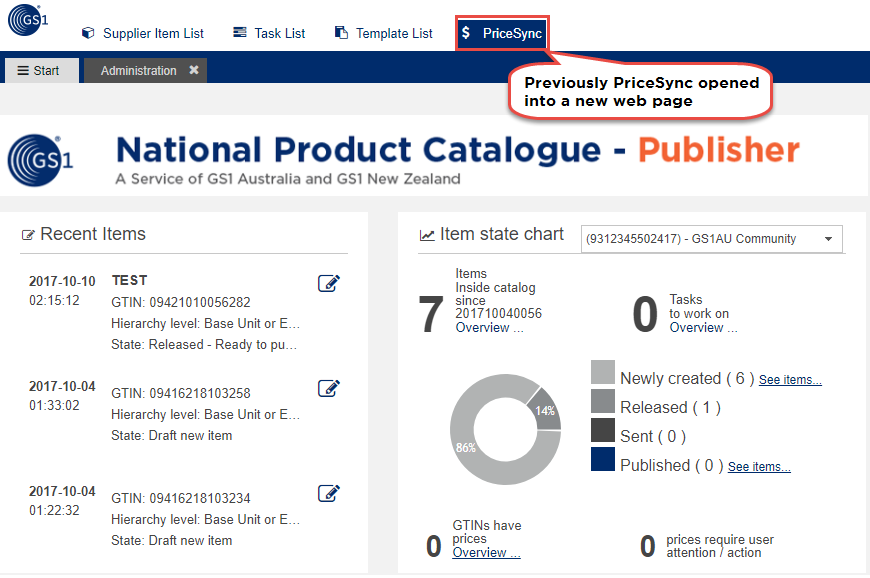Open the GS1AU Community dropdown
870x578 pixels.
(711, 239)
